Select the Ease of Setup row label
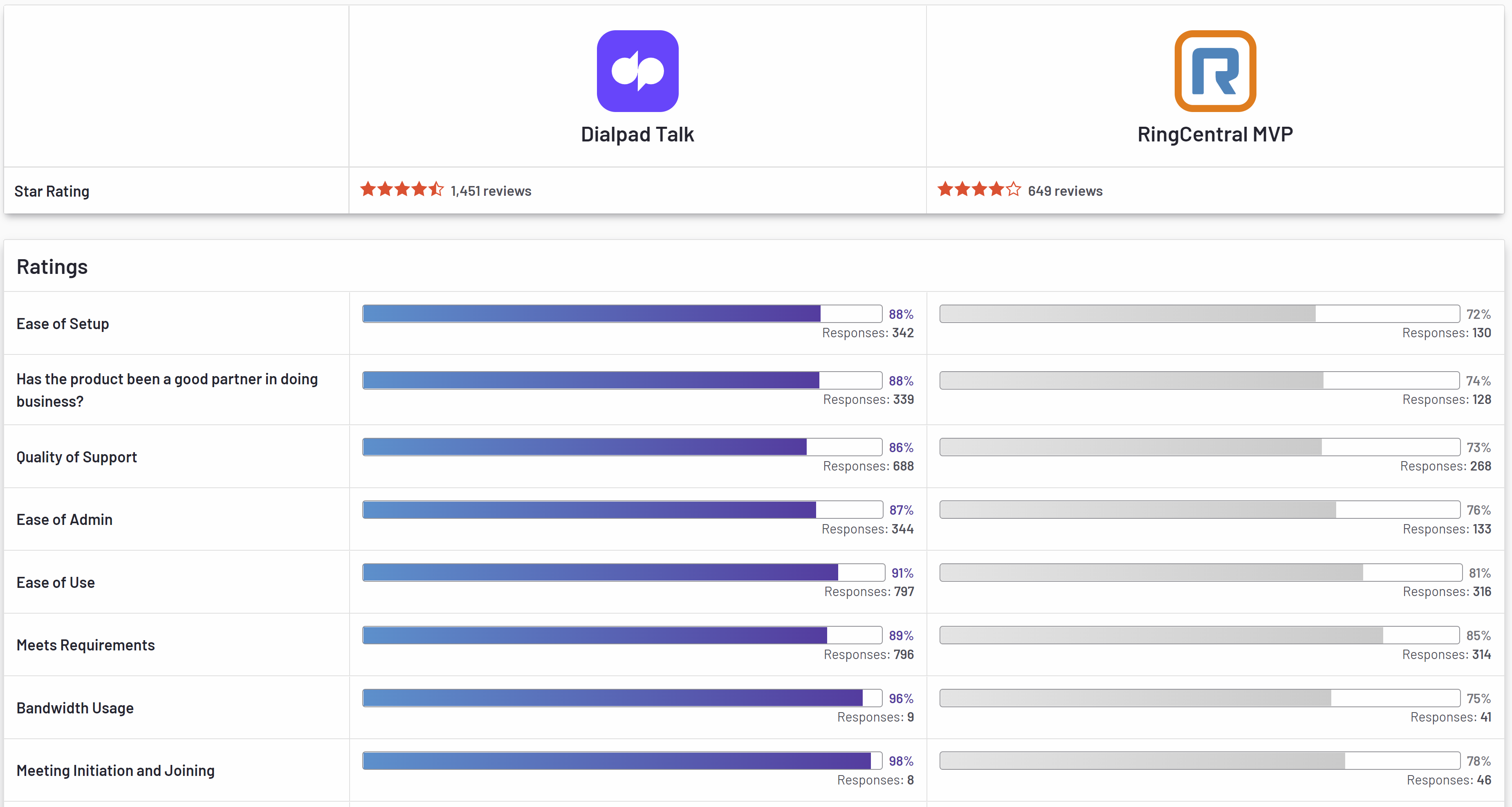1512x807 pixels. point(62,323)
